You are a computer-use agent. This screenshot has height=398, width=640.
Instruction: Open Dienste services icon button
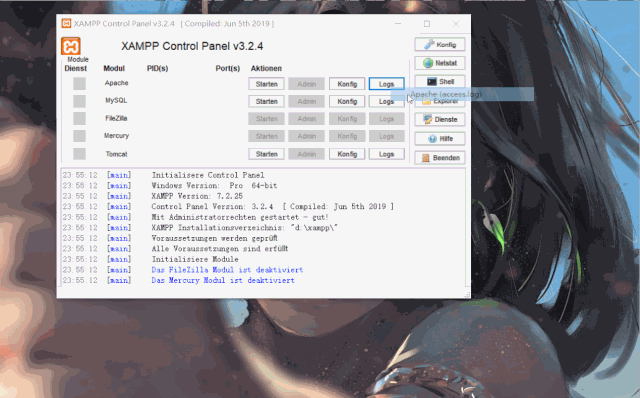(x=440, y=120)
